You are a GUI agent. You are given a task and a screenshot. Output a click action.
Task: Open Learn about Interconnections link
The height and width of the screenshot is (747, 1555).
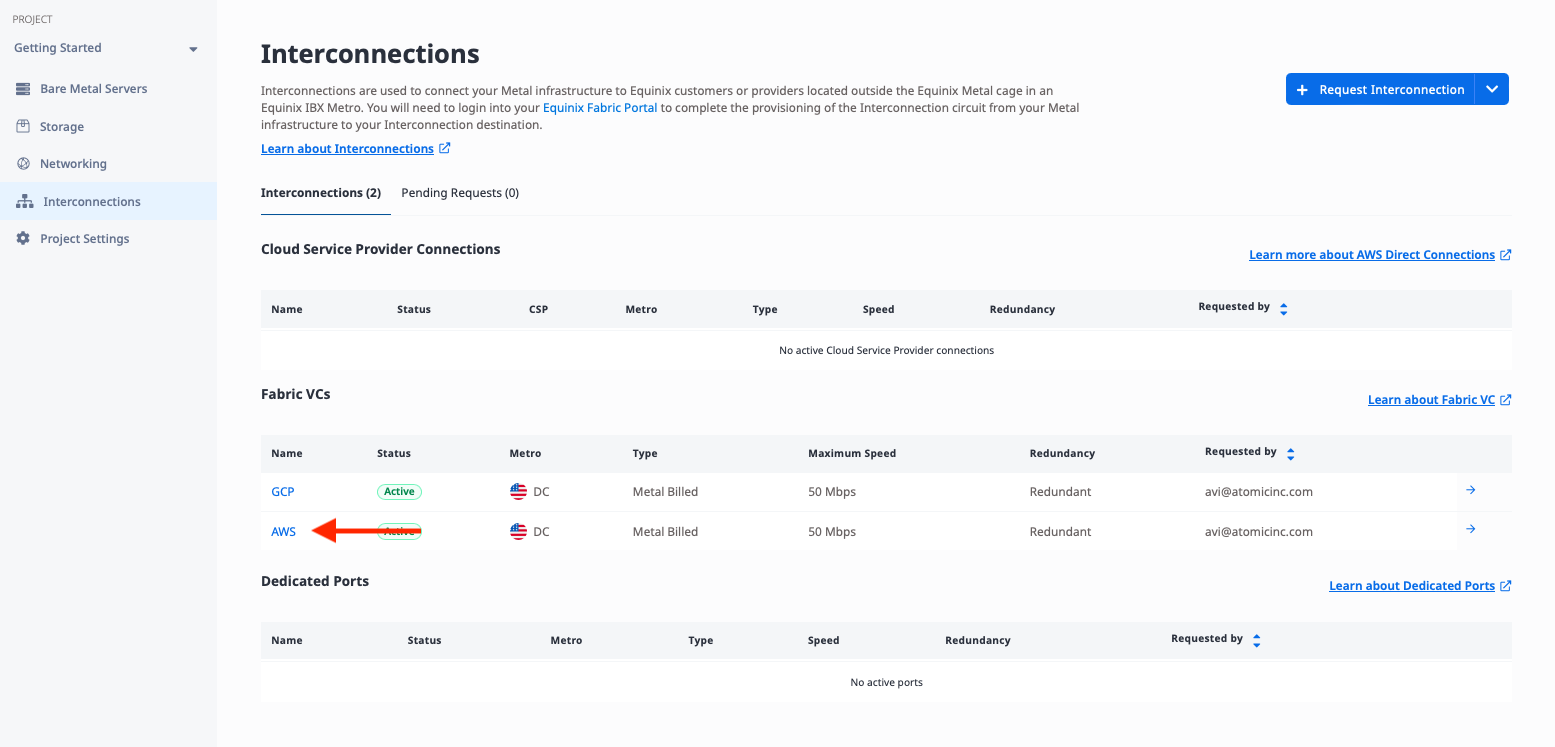347,149
